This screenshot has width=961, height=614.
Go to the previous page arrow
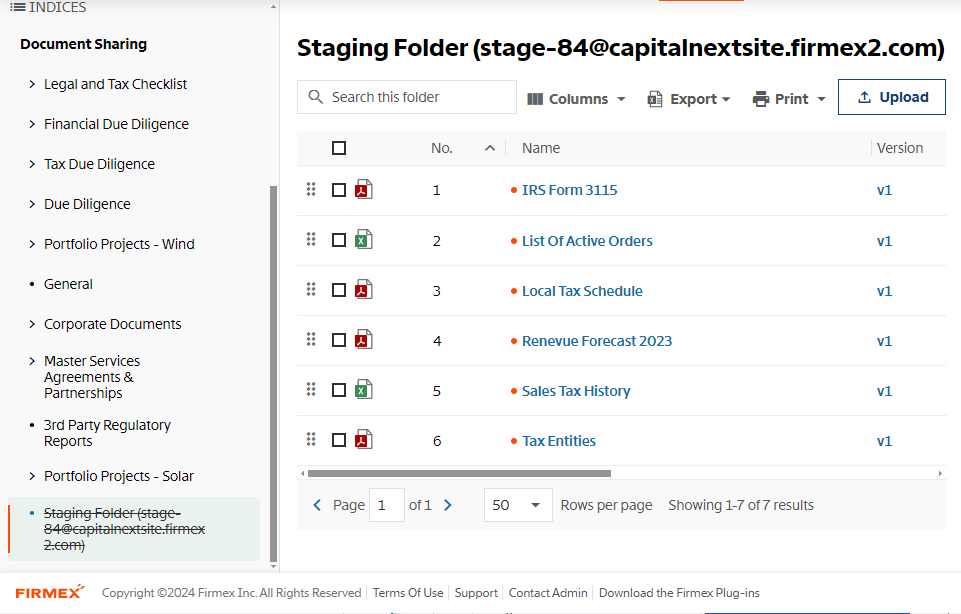tap(317, 505)
